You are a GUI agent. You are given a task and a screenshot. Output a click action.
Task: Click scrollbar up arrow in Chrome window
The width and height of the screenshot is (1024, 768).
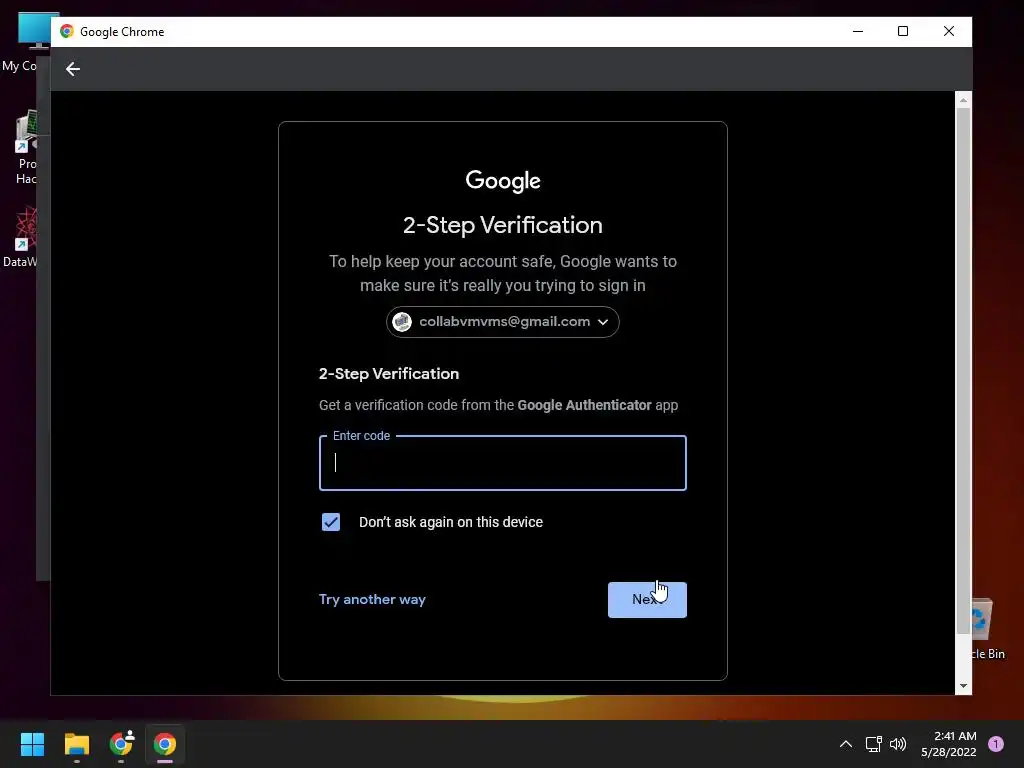coord(963,100)
